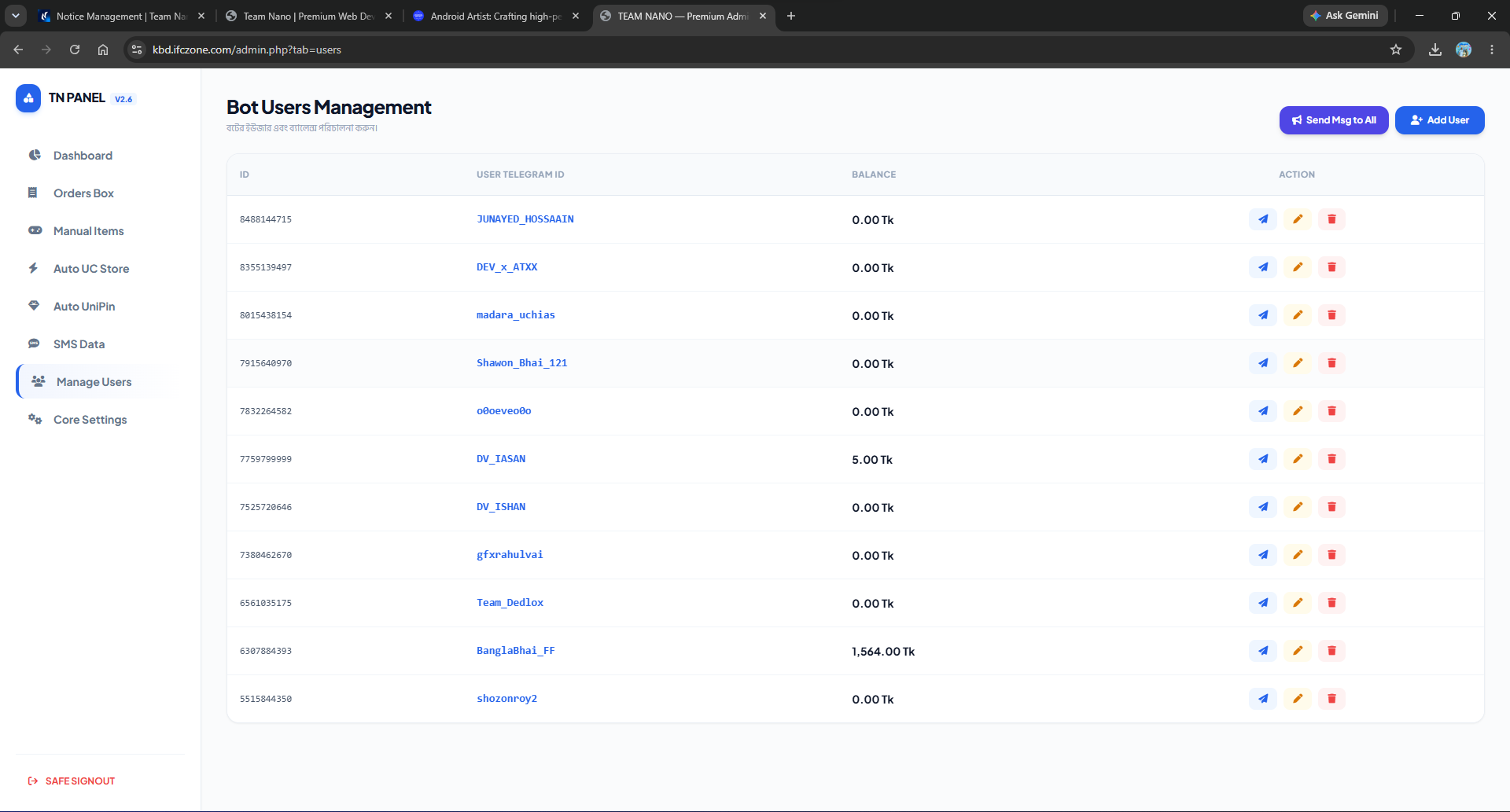
Task: Open Chrome profile avatar
Action: tap(1464, 50)
